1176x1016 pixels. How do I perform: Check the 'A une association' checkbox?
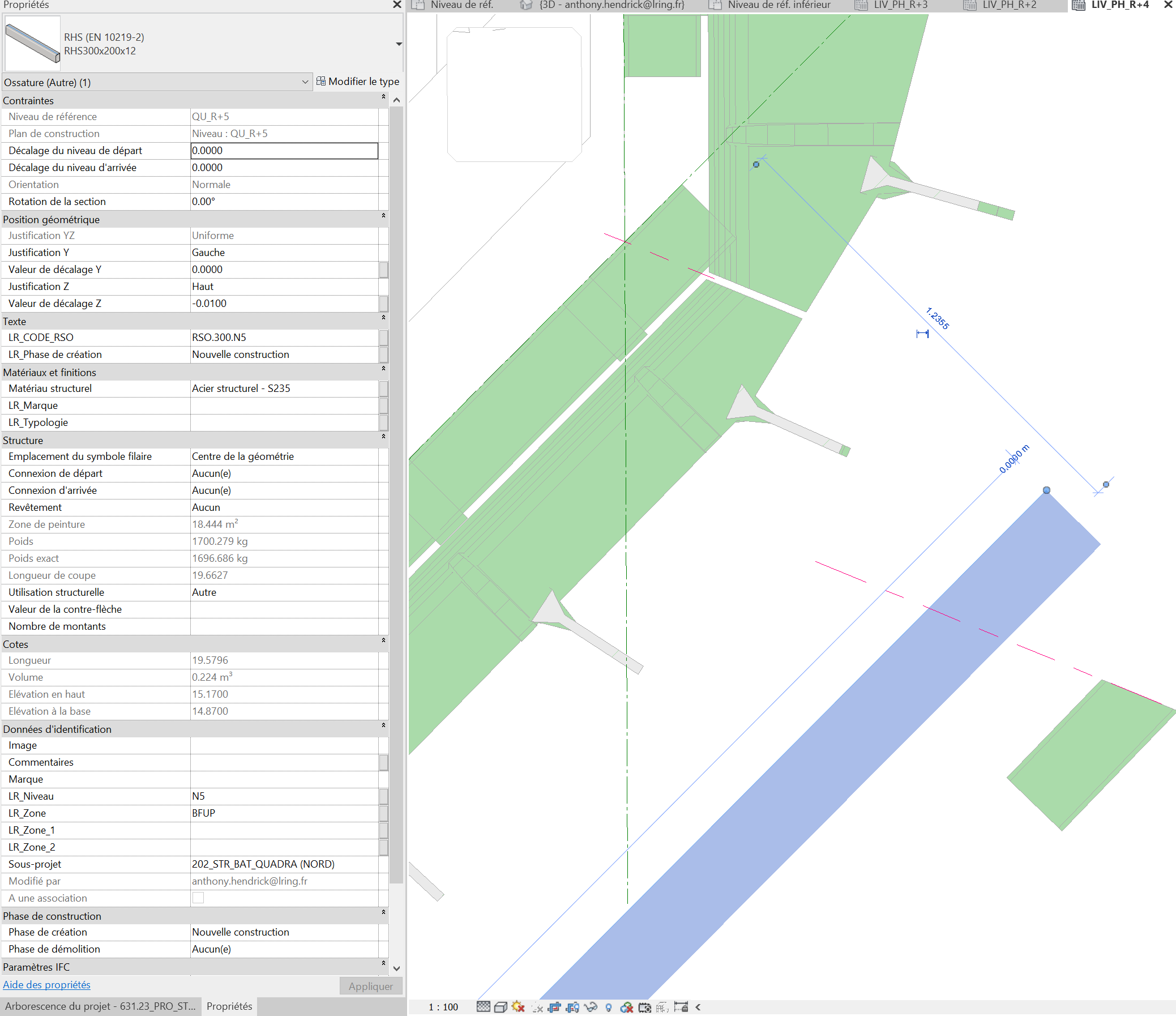coord(198,898)
